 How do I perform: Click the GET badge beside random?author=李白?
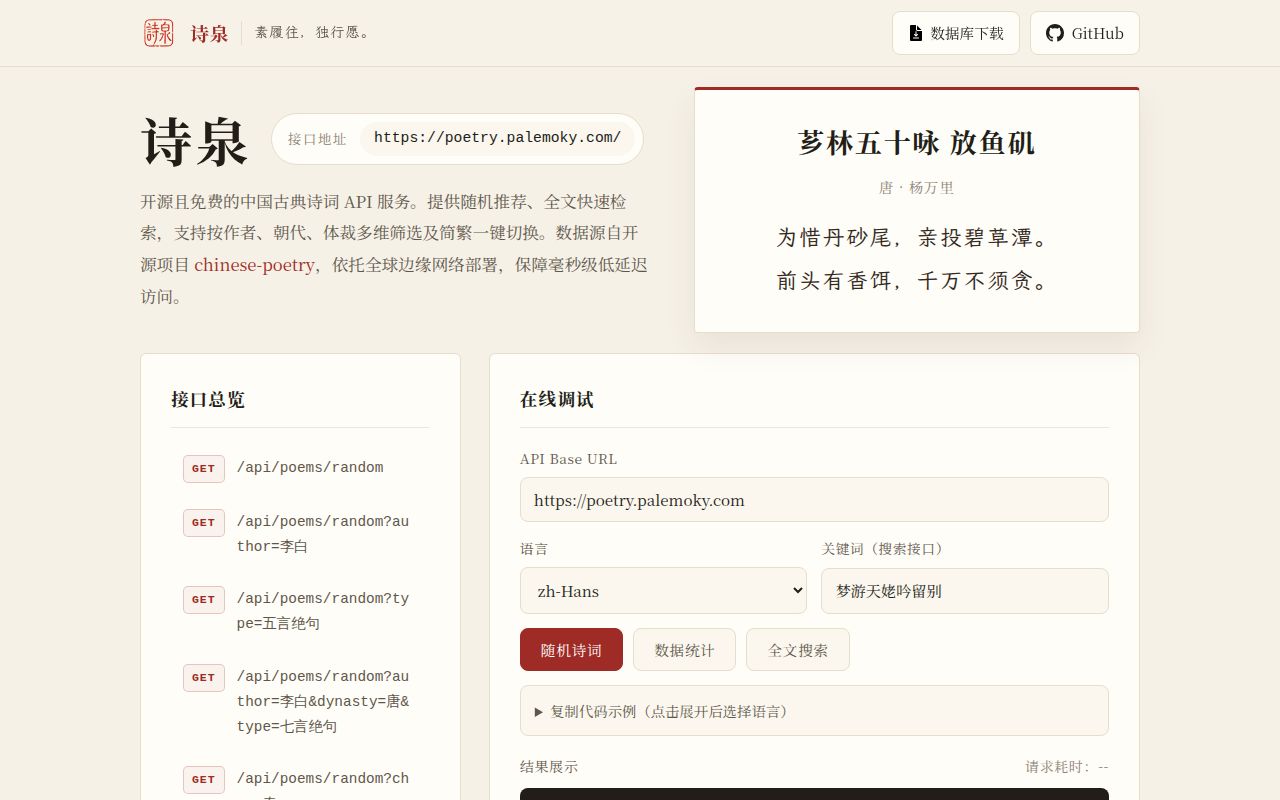coord(203,522)
